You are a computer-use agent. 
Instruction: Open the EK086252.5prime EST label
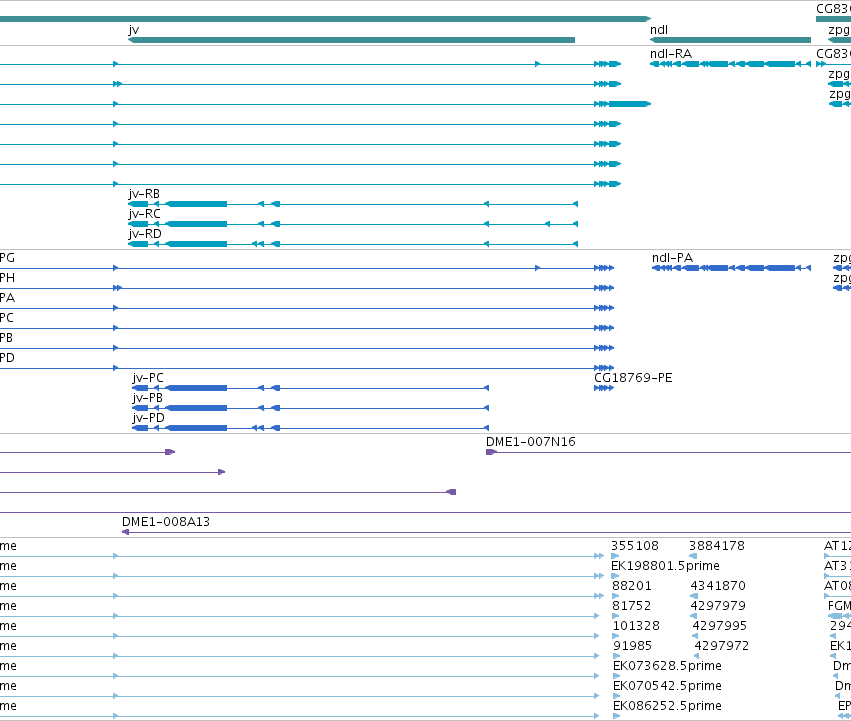(x=667, y=706)
